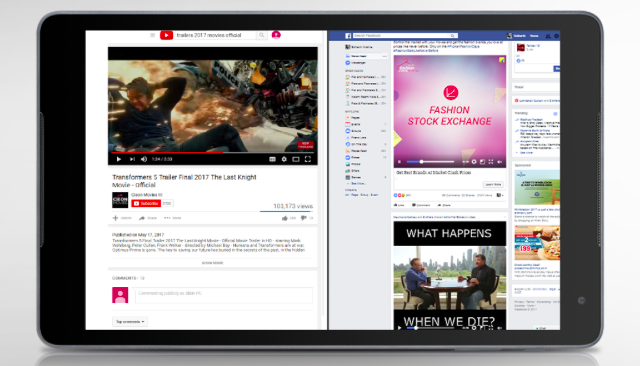The image size is (640, 366).
Task: Mute the Fashion Stock Exchange video
Action: [500, 162]
